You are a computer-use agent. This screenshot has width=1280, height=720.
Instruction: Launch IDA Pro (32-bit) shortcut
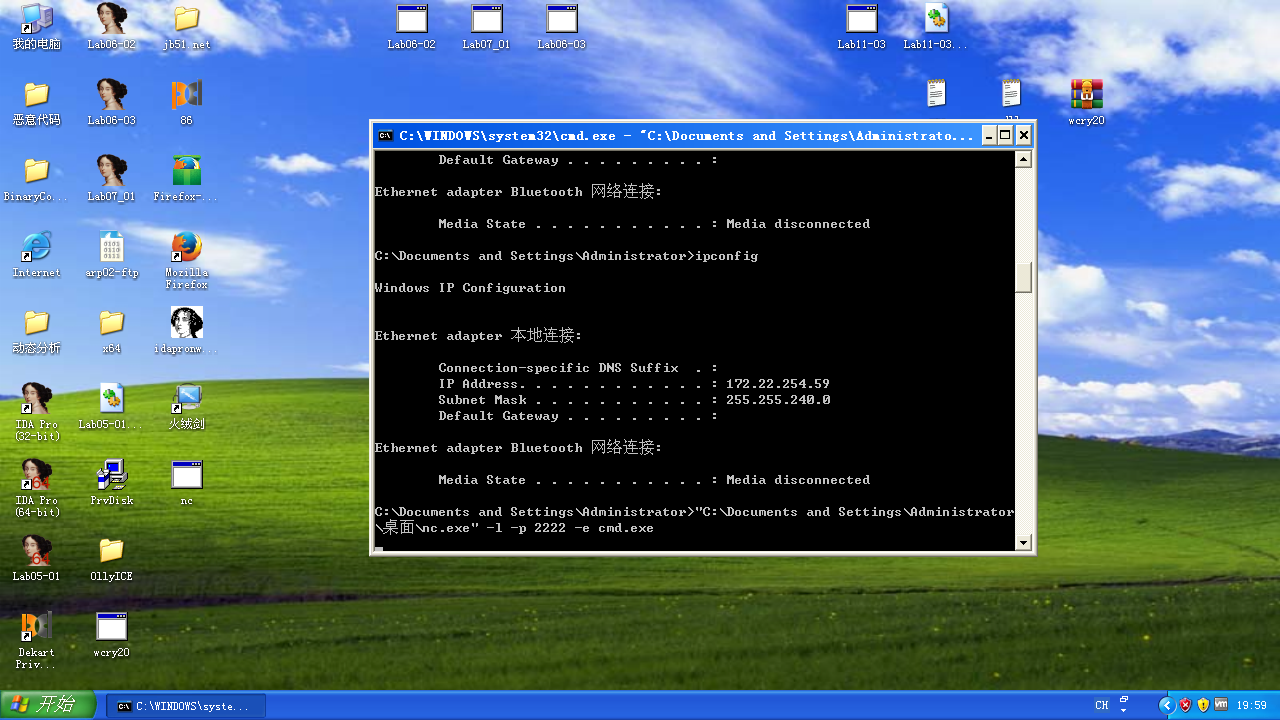(36, 412)
